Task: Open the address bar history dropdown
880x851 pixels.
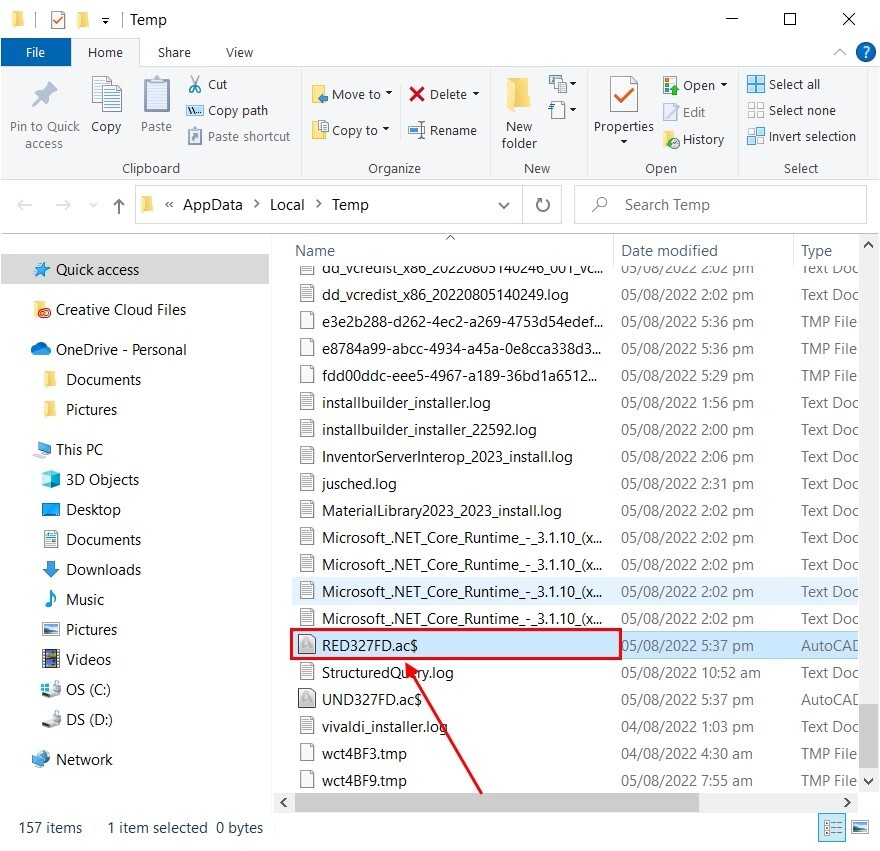Action: pos(504,205)
